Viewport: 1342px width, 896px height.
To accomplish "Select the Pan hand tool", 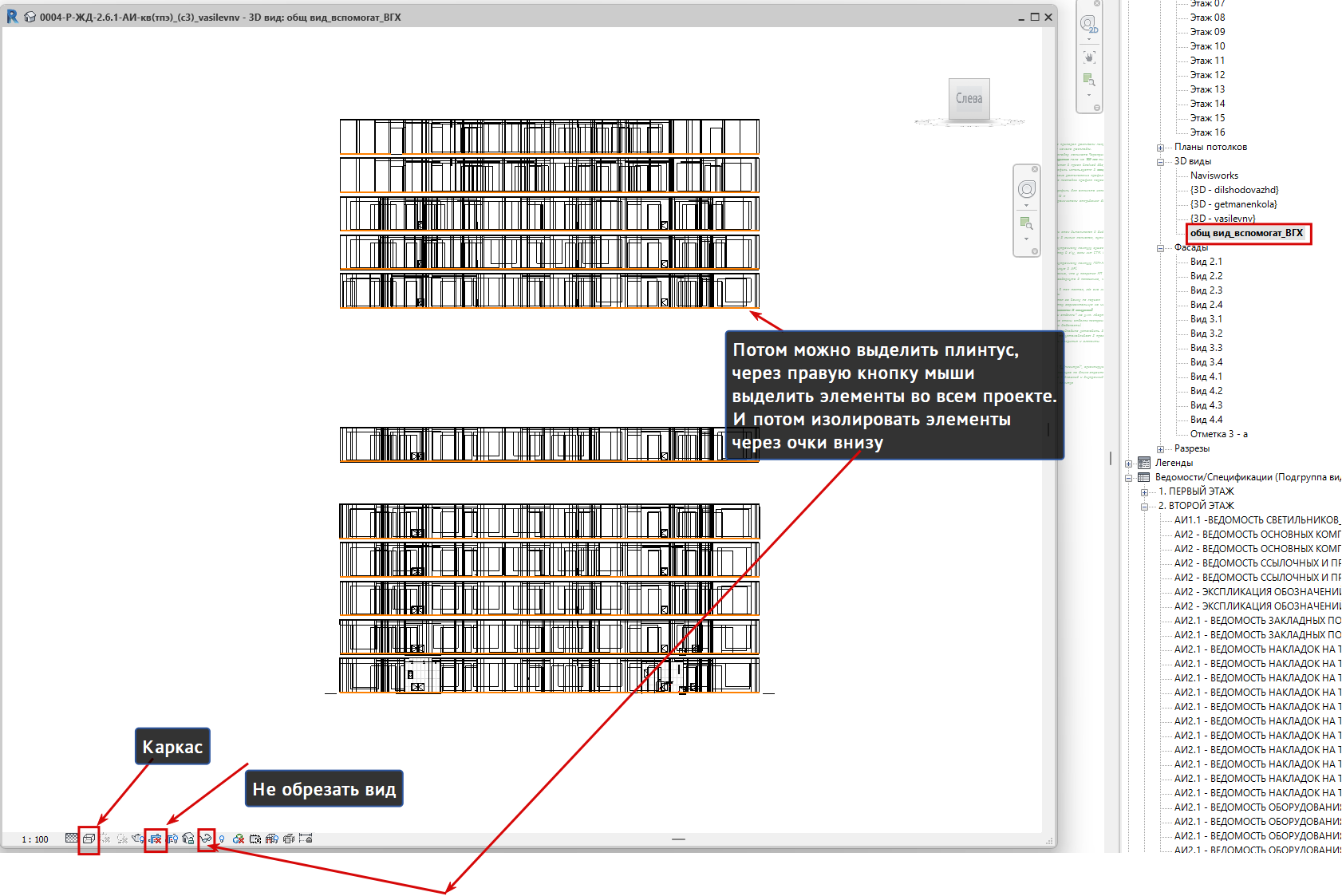I will [1089, 57].
